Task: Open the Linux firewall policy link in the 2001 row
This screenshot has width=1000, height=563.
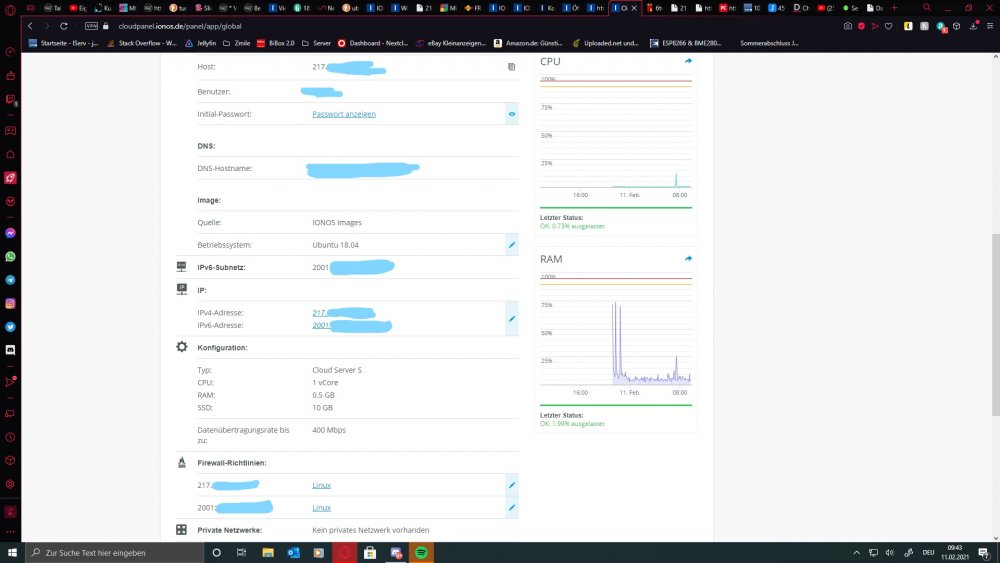Action: pyautogui.click(x=321, y=508)
